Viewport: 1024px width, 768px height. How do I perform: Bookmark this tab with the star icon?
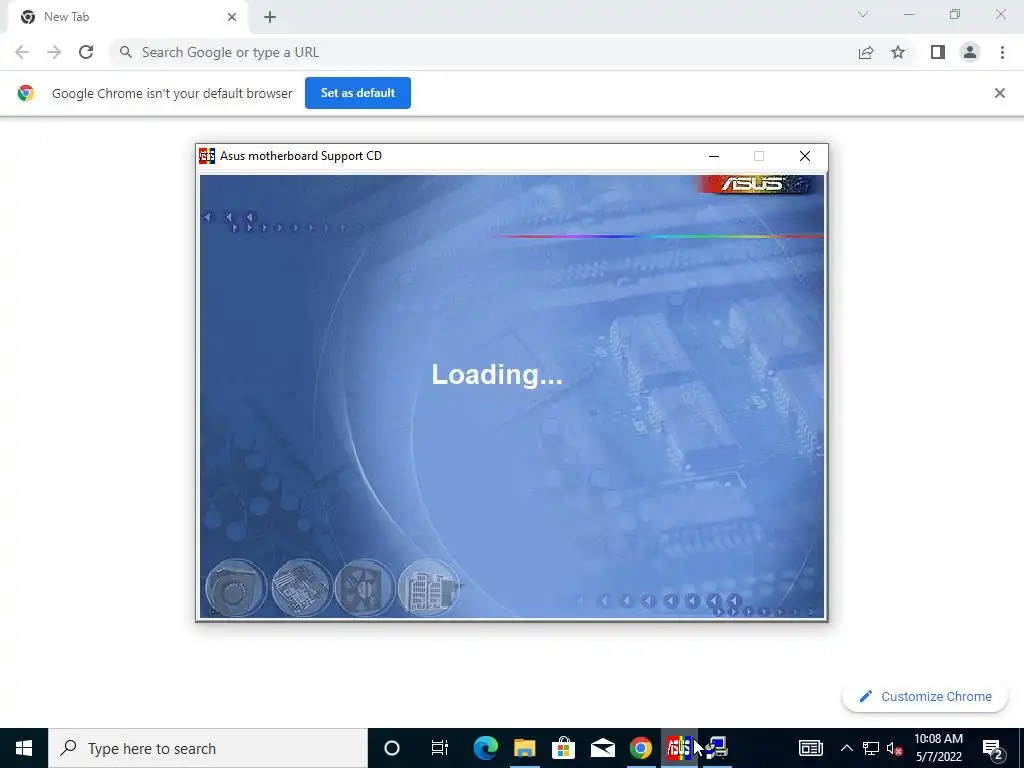tap(898, 52)
